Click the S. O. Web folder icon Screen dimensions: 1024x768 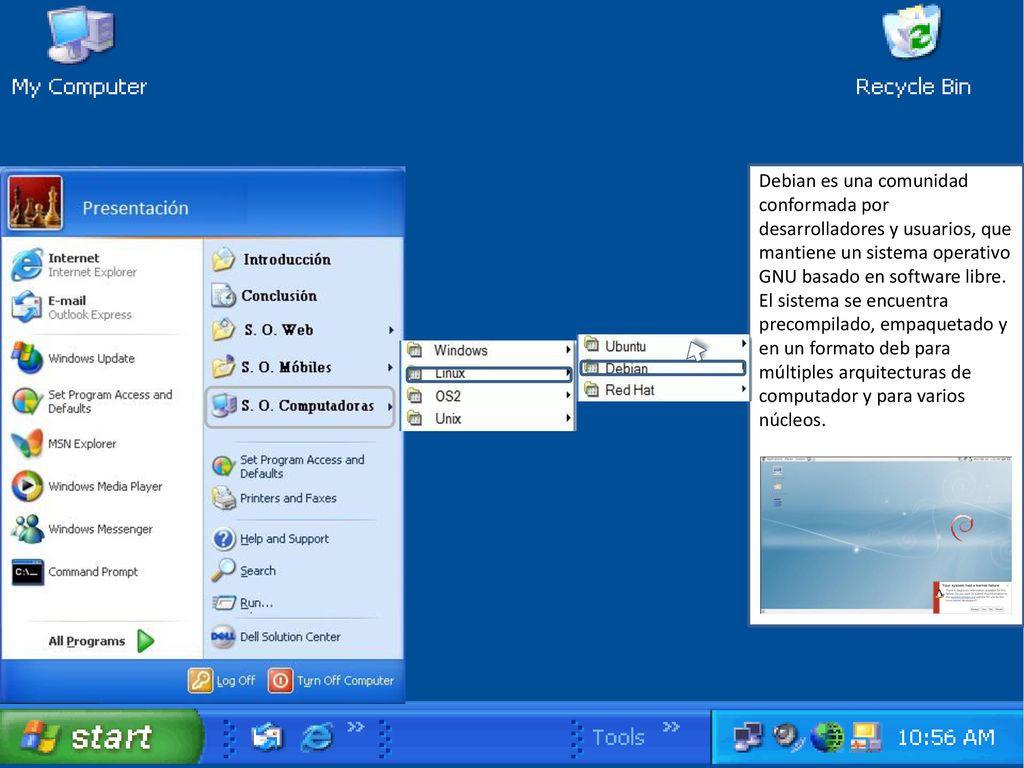[223, 330]
